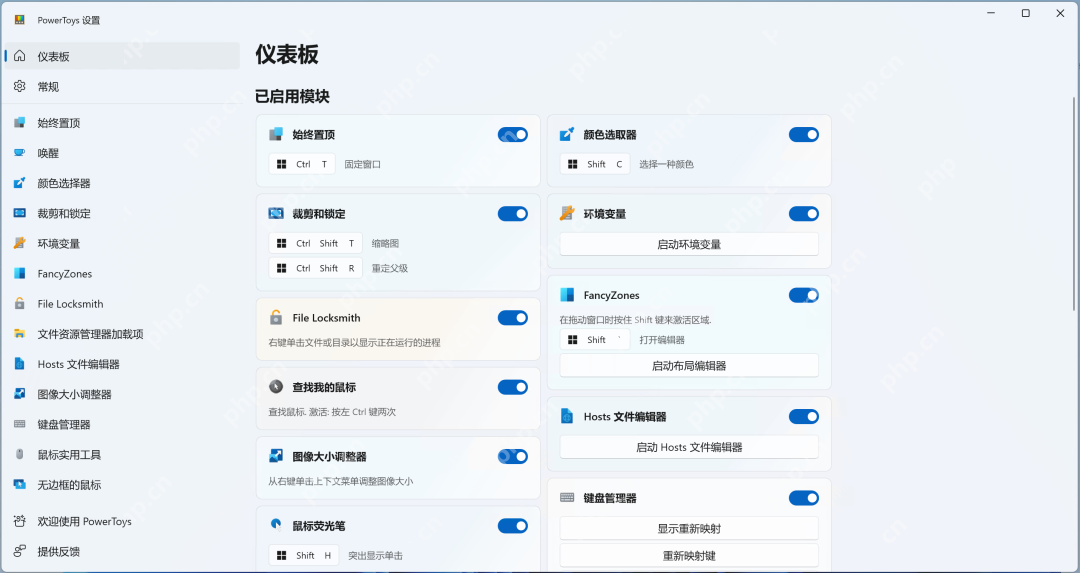Turn off the 颜色选取器 toggle

point(803,134)
